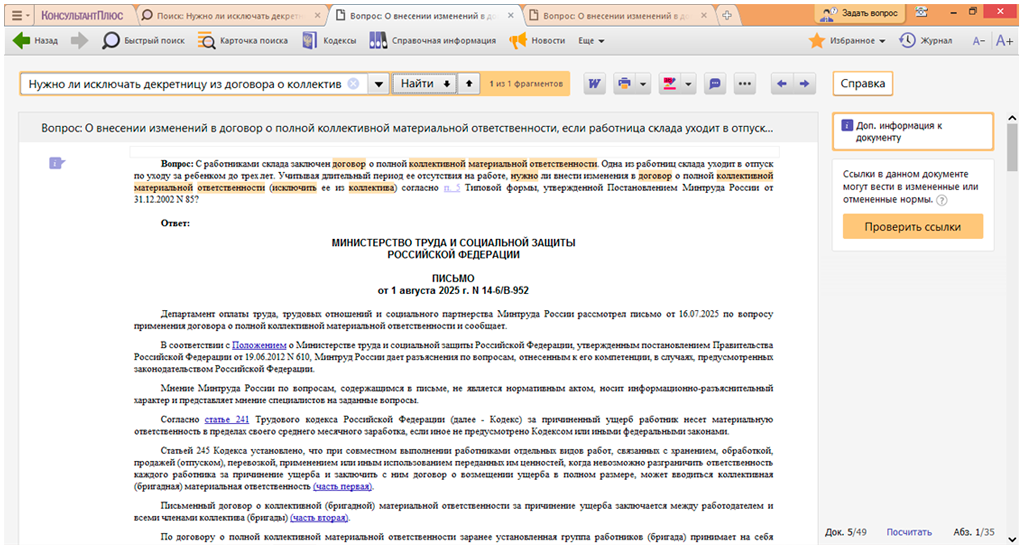Open a new tab
Image resolution: width=1024 pixels, height=549 pixels.
pos(727,15)
